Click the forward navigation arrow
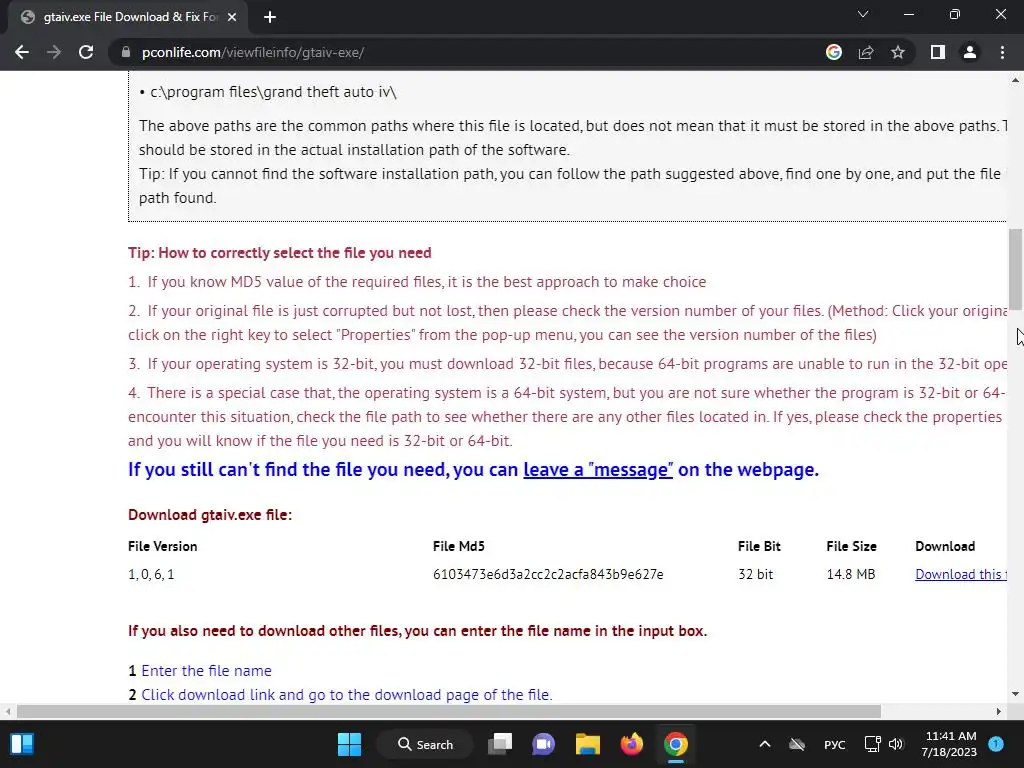This screenshot has width=1024, height=768. click(54, 52)
